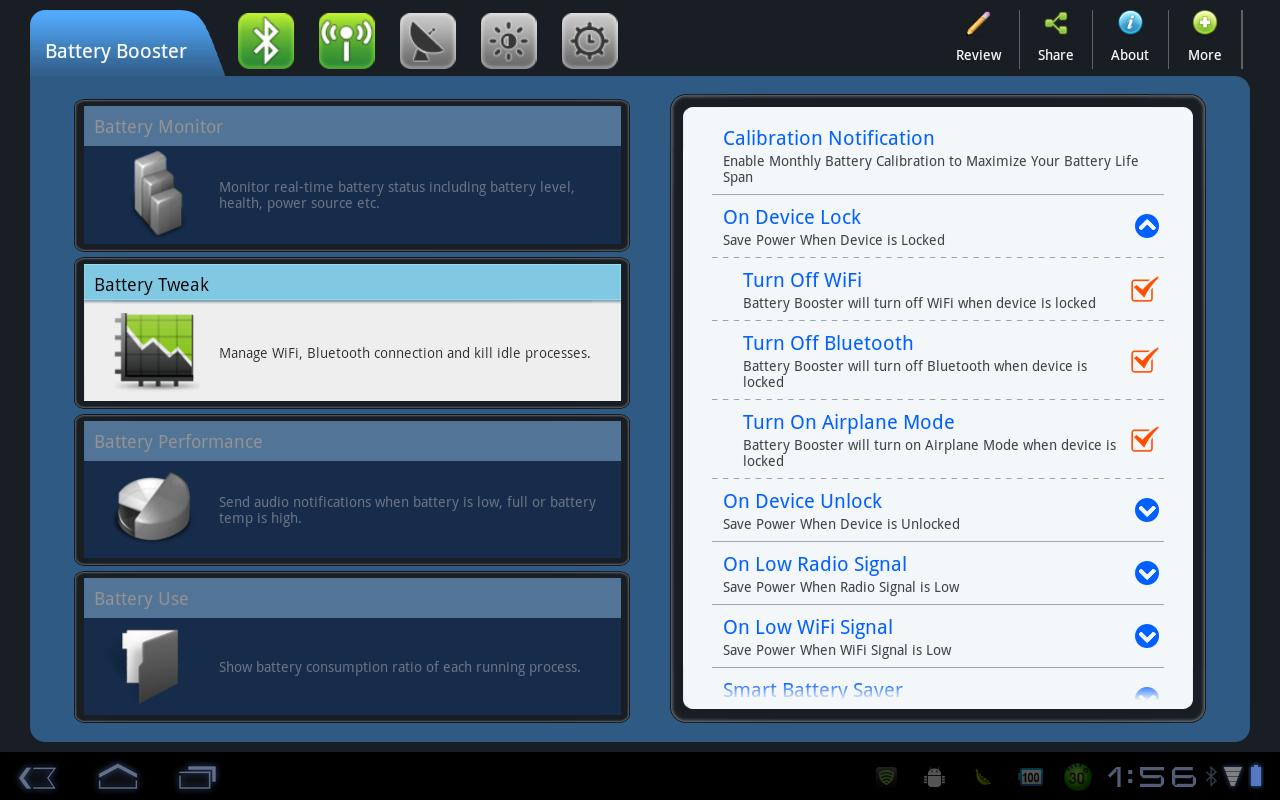
Task: Click 'Manage WiFi, Bluetooth connection' description
Action: tap(405, 353)
